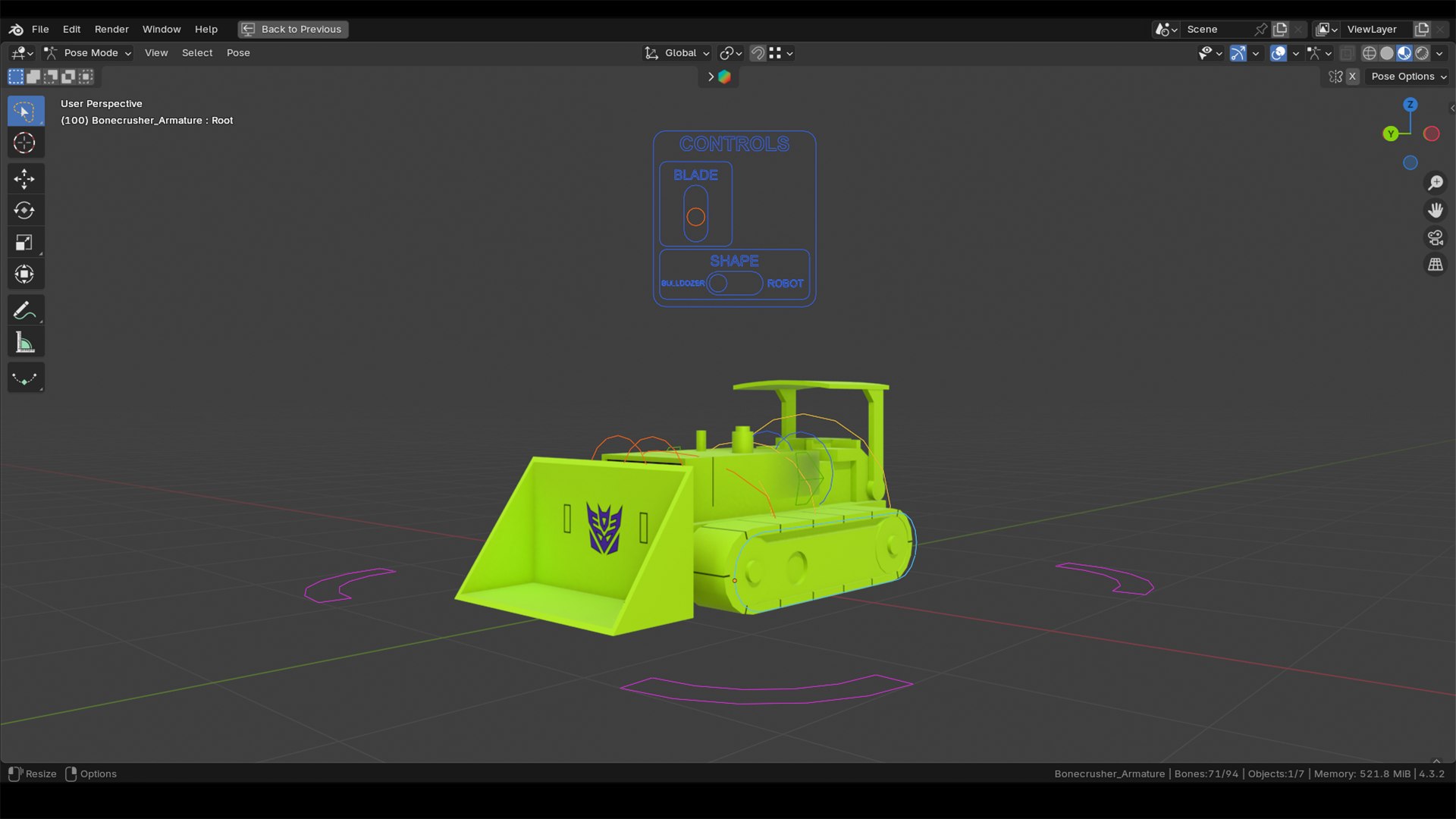This screenshot has width=1456, height=819.
Task: Open the File menu
Action: coord(40,29)
